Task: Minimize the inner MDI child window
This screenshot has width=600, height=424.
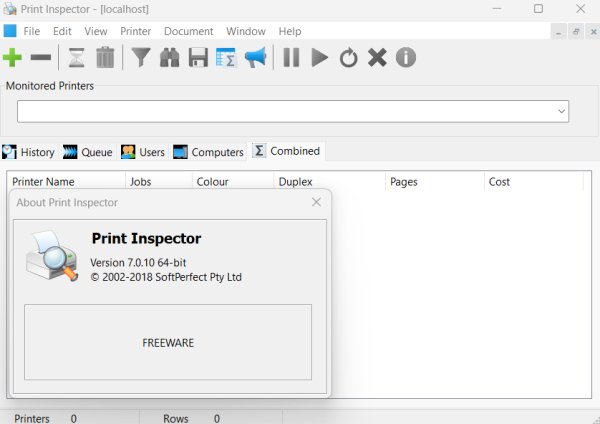Action: (x=559, y=32)
